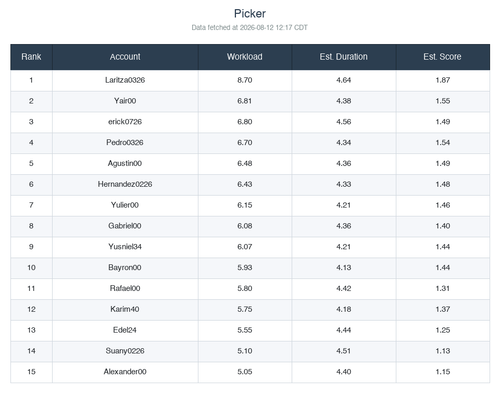Image resolution: width=500 pixels, height=398 pixels.
Task: Click duration 4.34 for Pedro0326
Action: [x=344, y=143]
